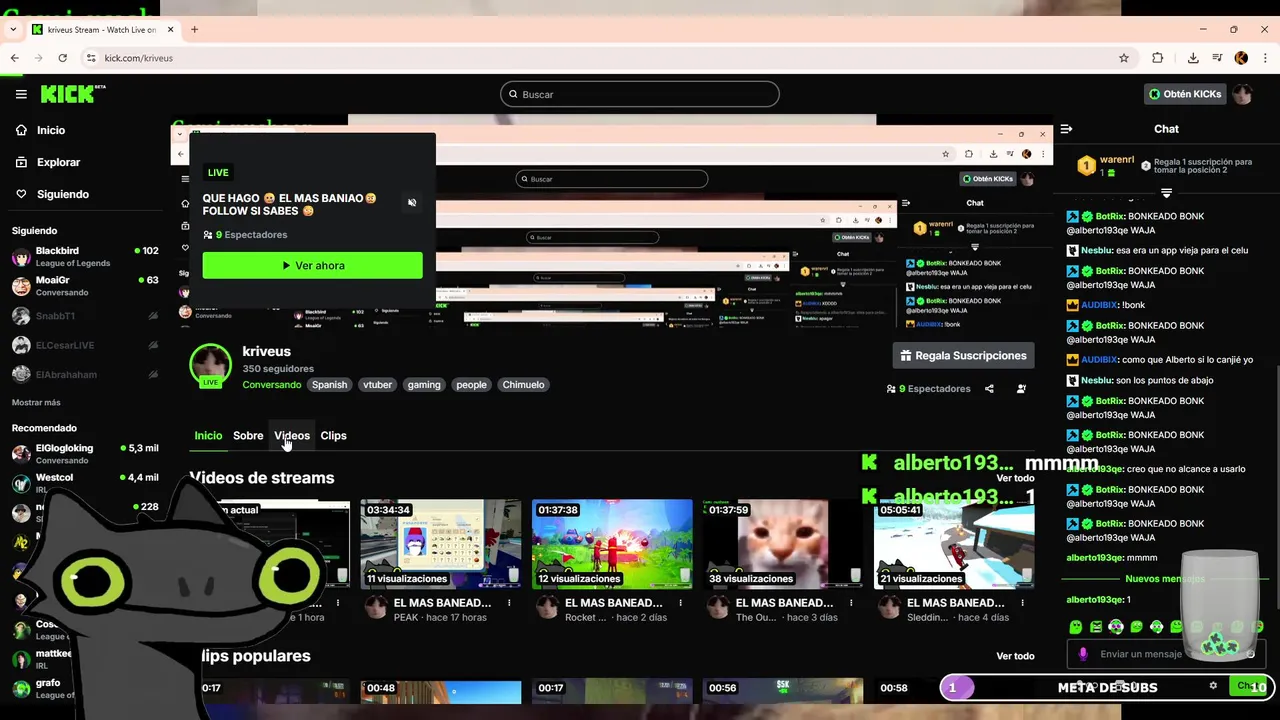Click the Chimuelo tag

[x=523, y=385]
